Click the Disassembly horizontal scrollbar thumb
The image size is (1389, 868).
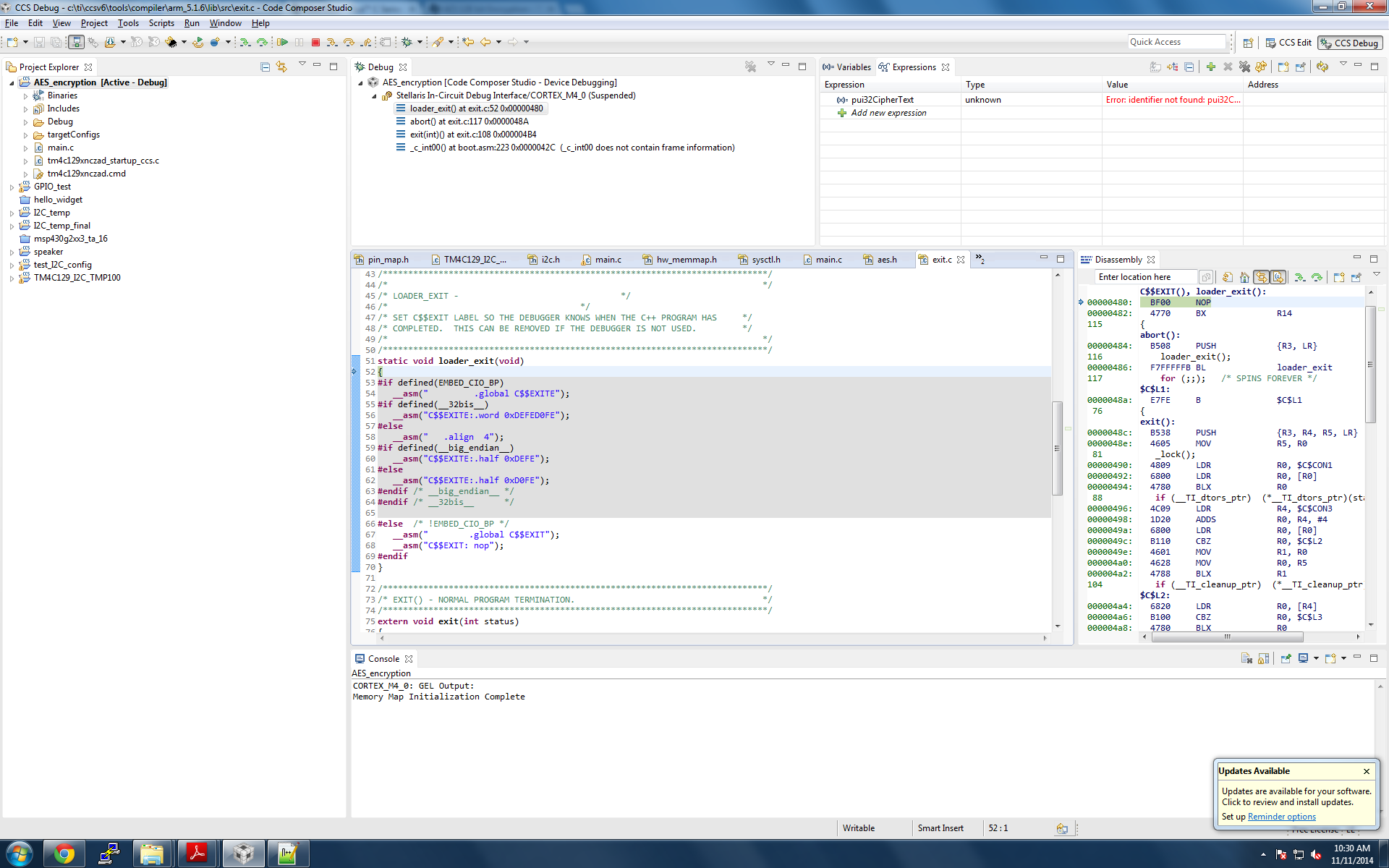point(1227,637)
